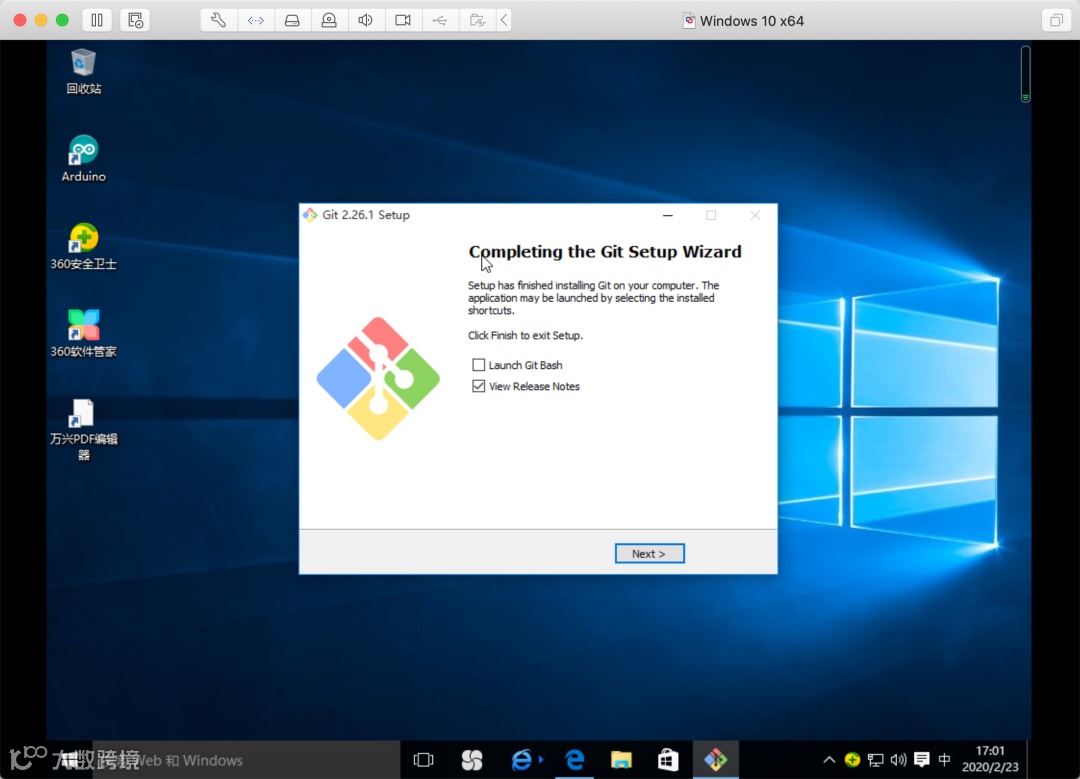This screenshot has width=1080, height=779.
Task: Open the Recycle Bin desktop icon
Action: click(x=83, y=71)
